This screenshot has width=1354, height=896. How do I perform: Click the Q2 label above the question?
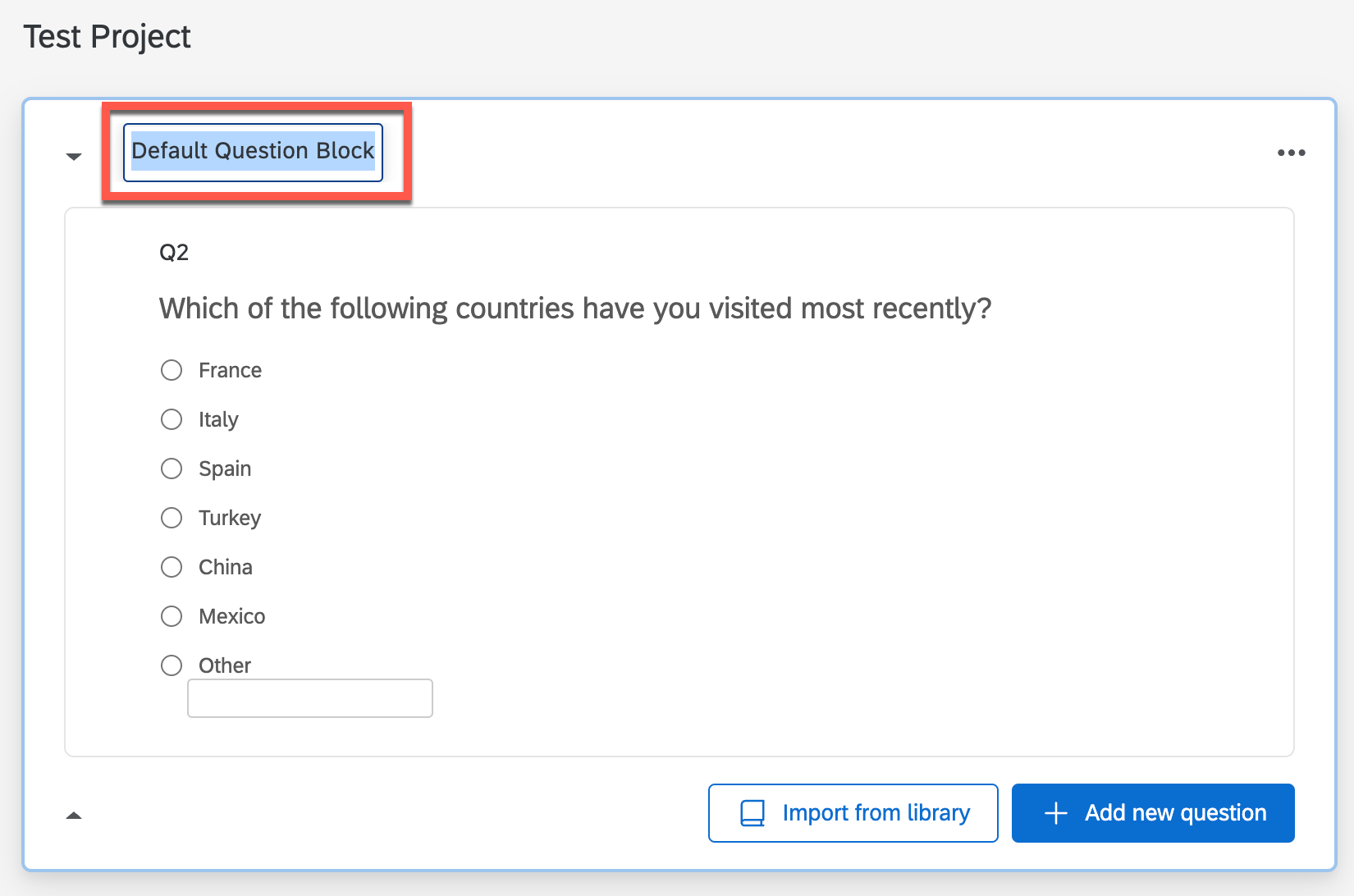click(x=172, y=252)
